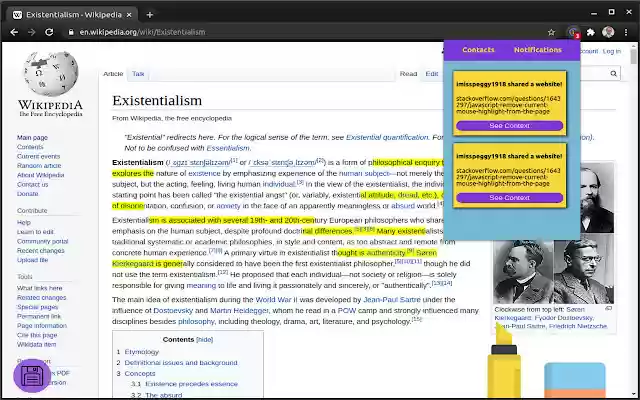
Task: Select the Edit tab
Action: click(431, 74)
